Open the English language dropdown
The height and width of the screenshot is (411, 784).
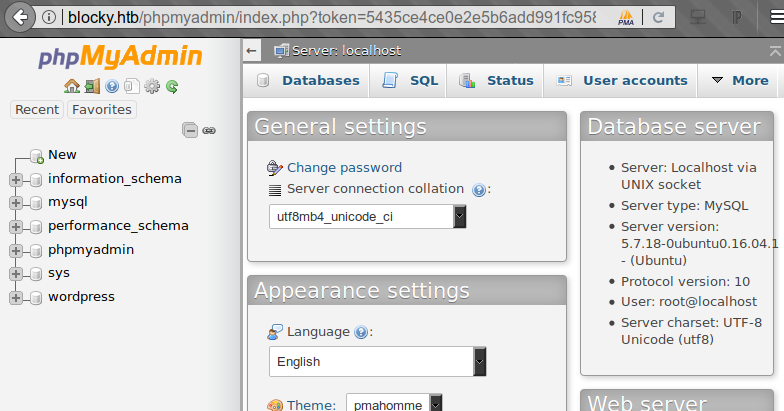click(x=378, y=362)
